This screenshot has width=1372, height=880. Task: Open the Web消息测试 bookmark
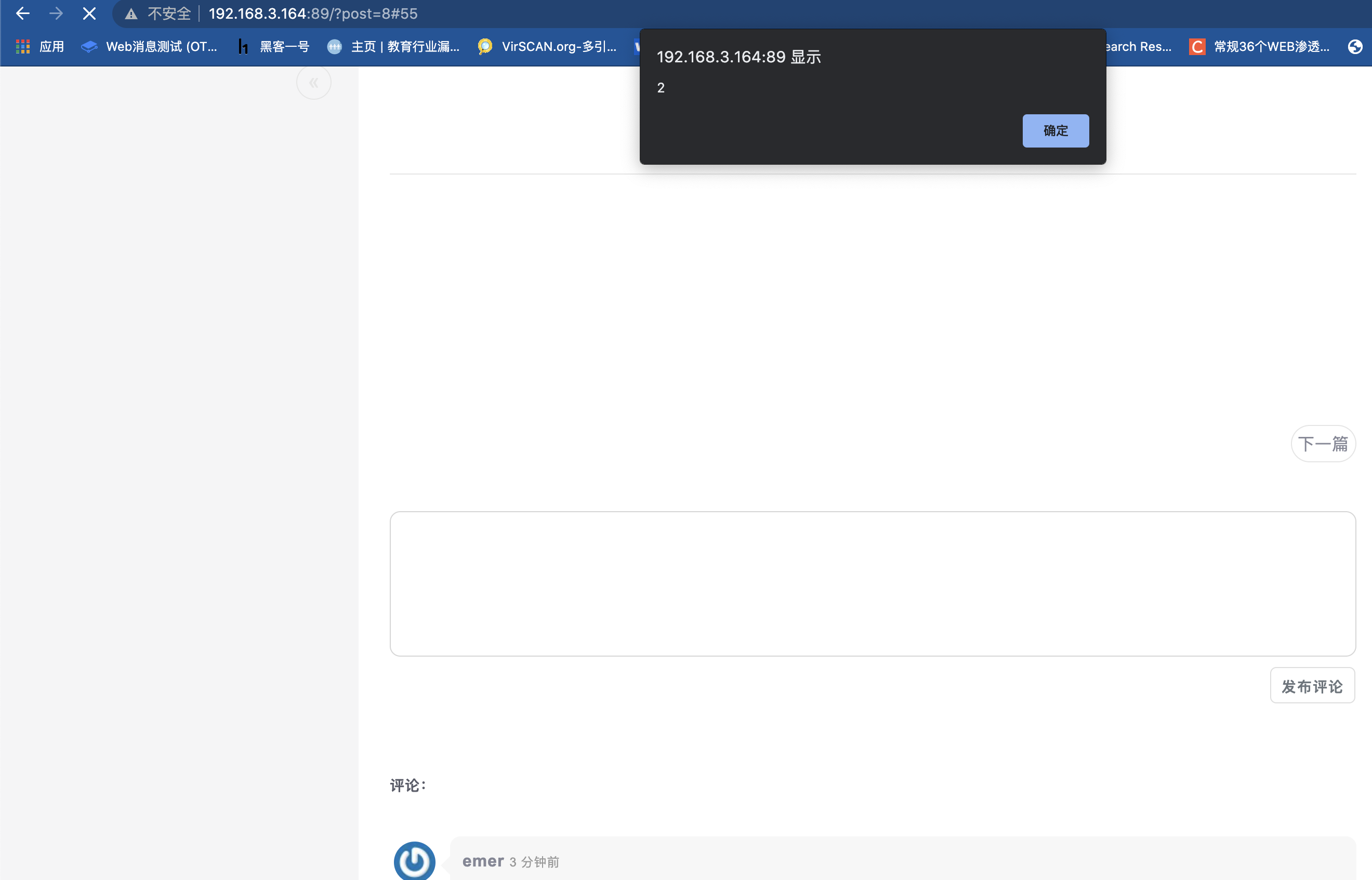[x=150, y=47]
